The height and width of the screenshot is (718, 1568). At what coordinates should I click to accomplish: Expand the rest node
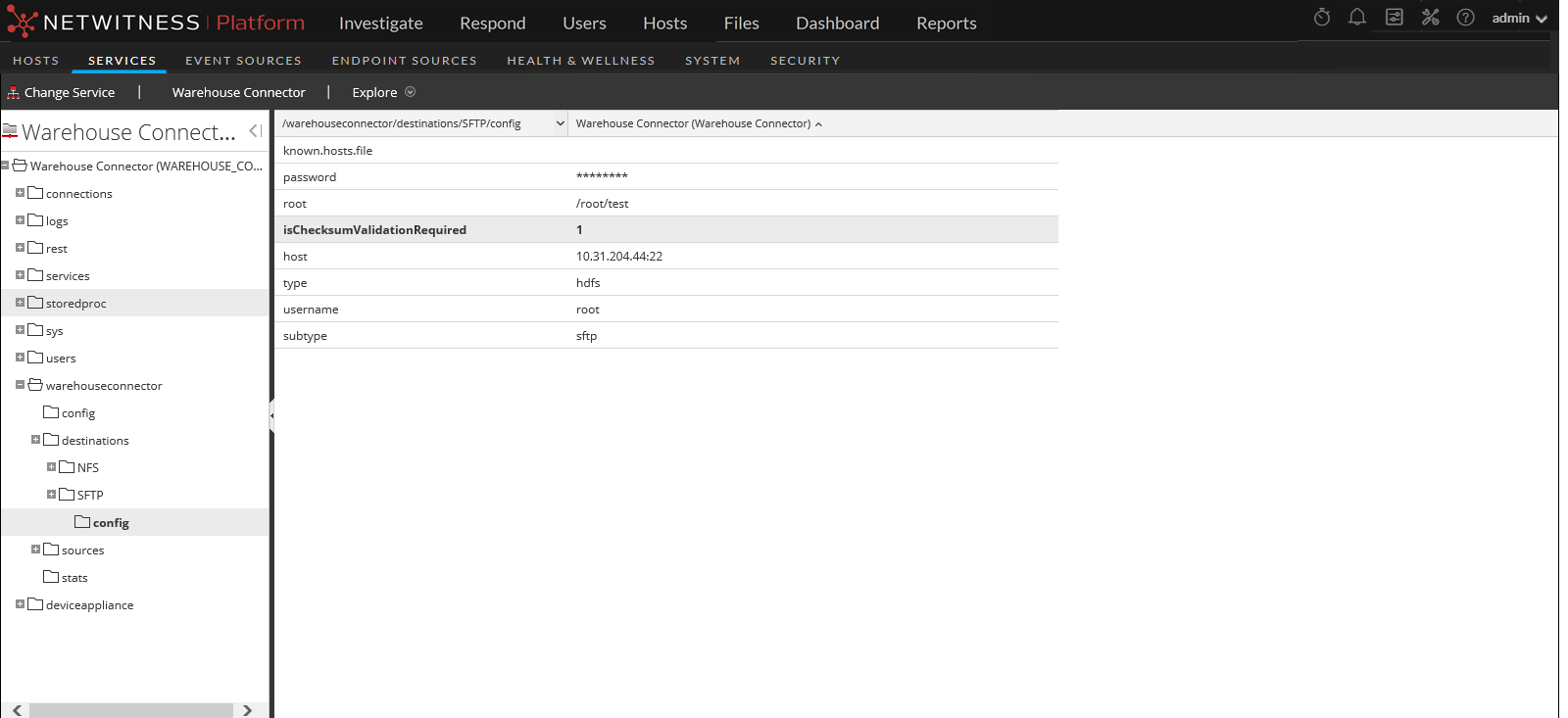[20, 248]
